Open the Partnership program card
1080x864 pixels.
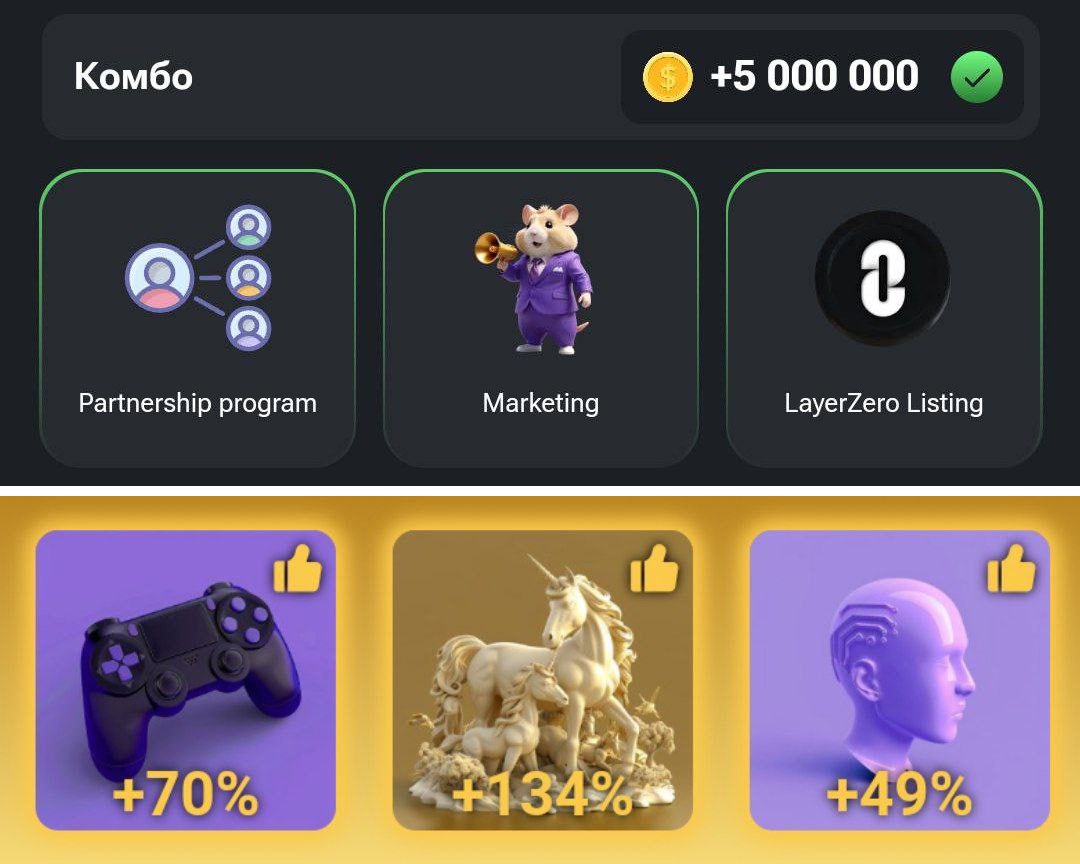198,318
